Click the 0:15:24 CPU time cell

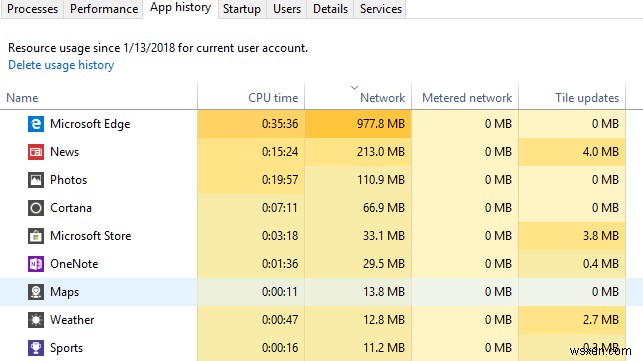[251, 152]
